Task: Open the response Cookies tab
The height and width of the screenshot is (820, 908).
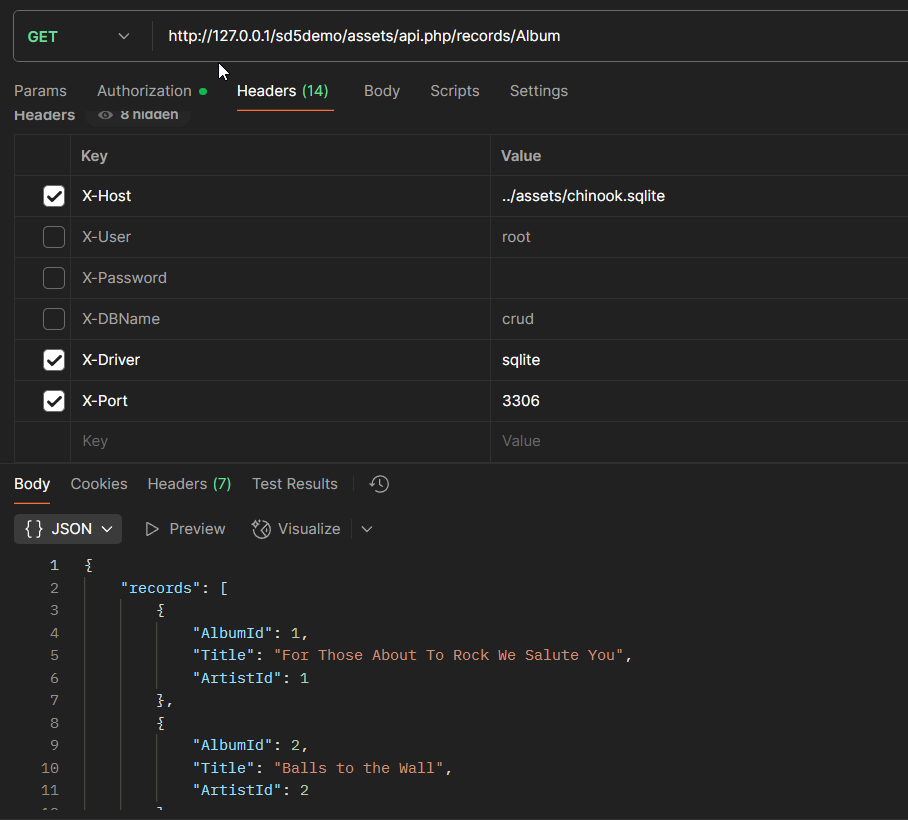Action: 99,484
